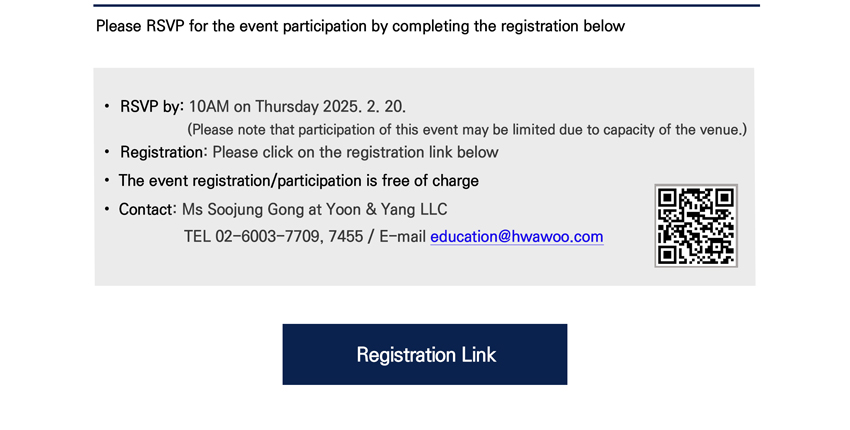Click the bullet before 'Registration'
Viewport: 850px width, 430px height.
click(107, 152)
